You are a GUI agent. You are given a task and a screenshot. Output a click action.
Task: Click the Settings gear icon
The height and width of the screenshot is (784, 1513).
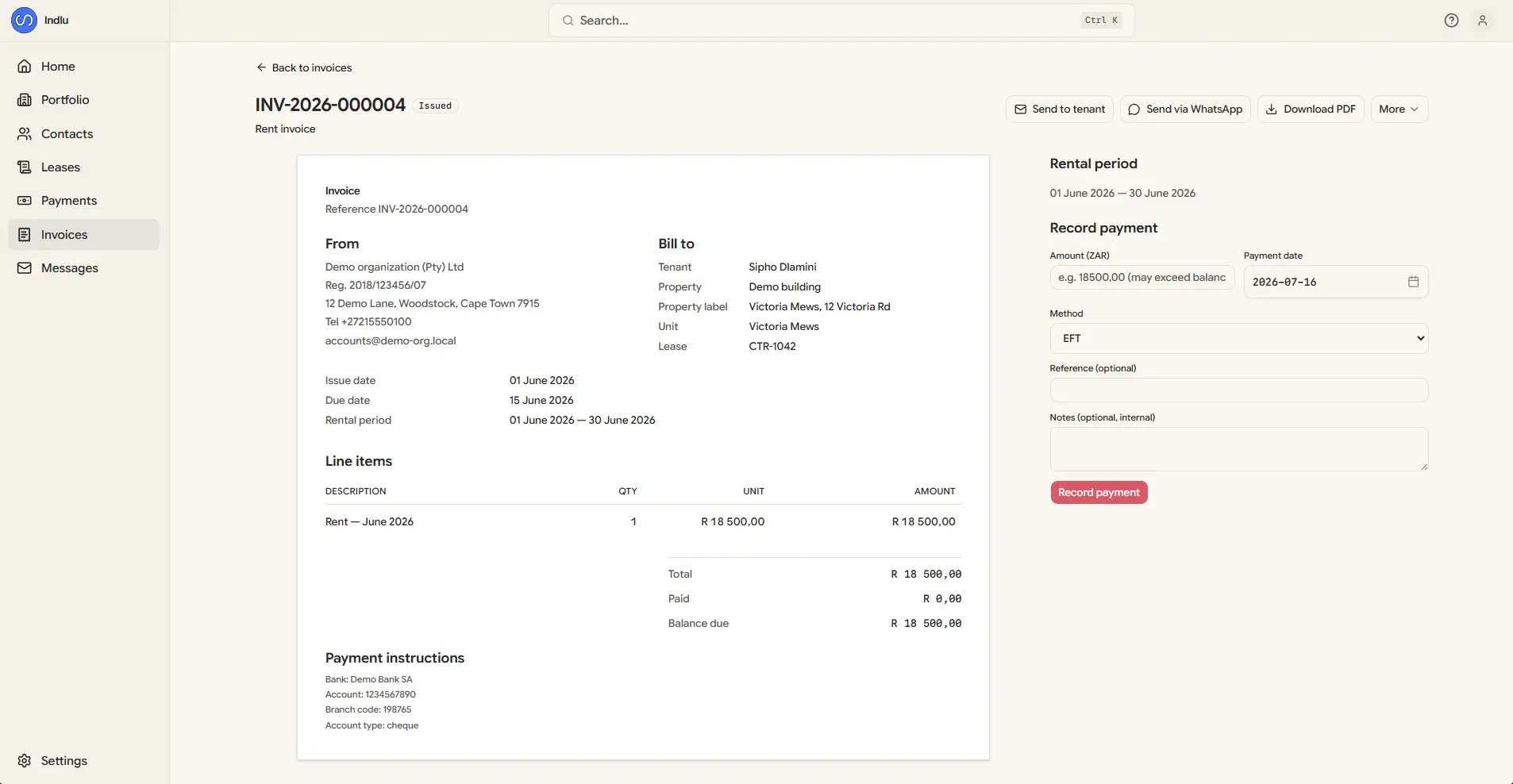25,761
